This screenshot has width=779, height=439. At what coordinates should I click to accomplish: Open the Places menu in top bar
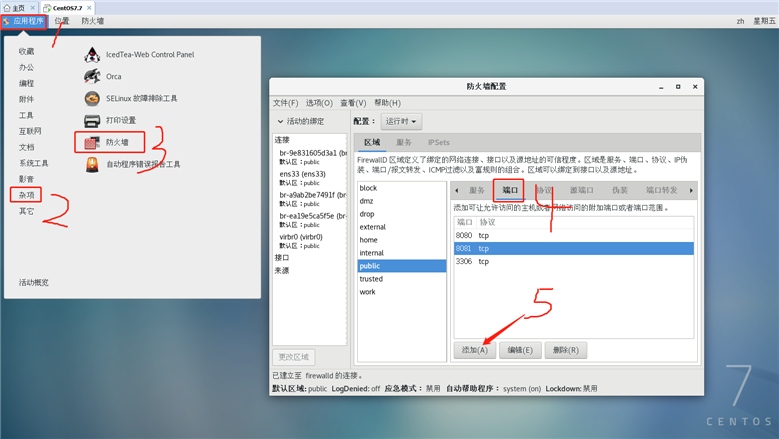(62, 21)
